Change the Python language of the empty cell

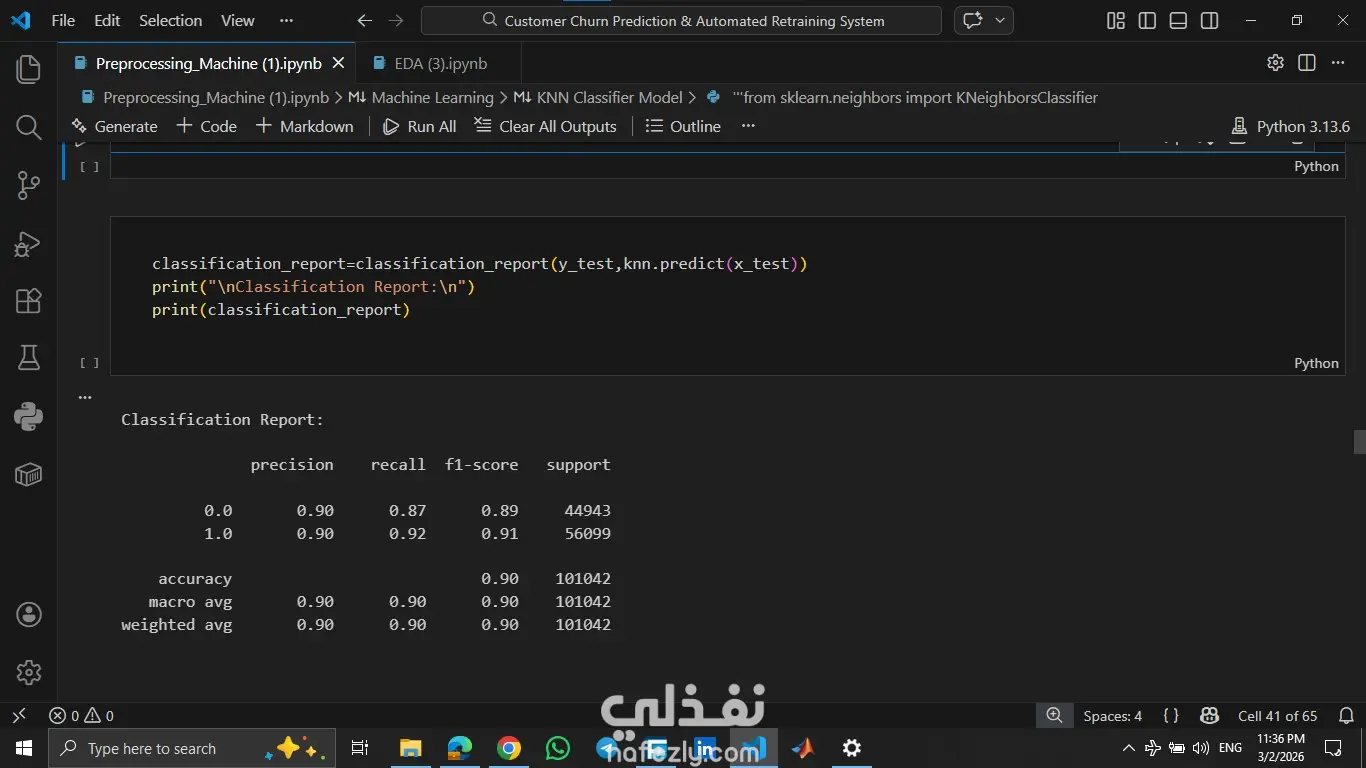pos(1316,166)
